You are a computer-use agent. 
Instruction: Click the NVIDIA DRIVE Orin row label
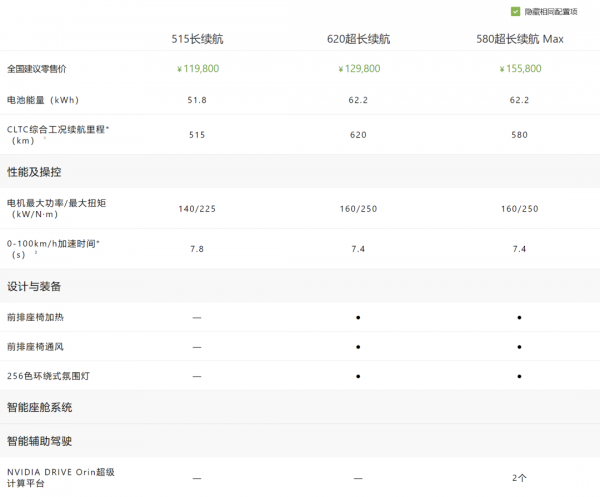point(60,477)
